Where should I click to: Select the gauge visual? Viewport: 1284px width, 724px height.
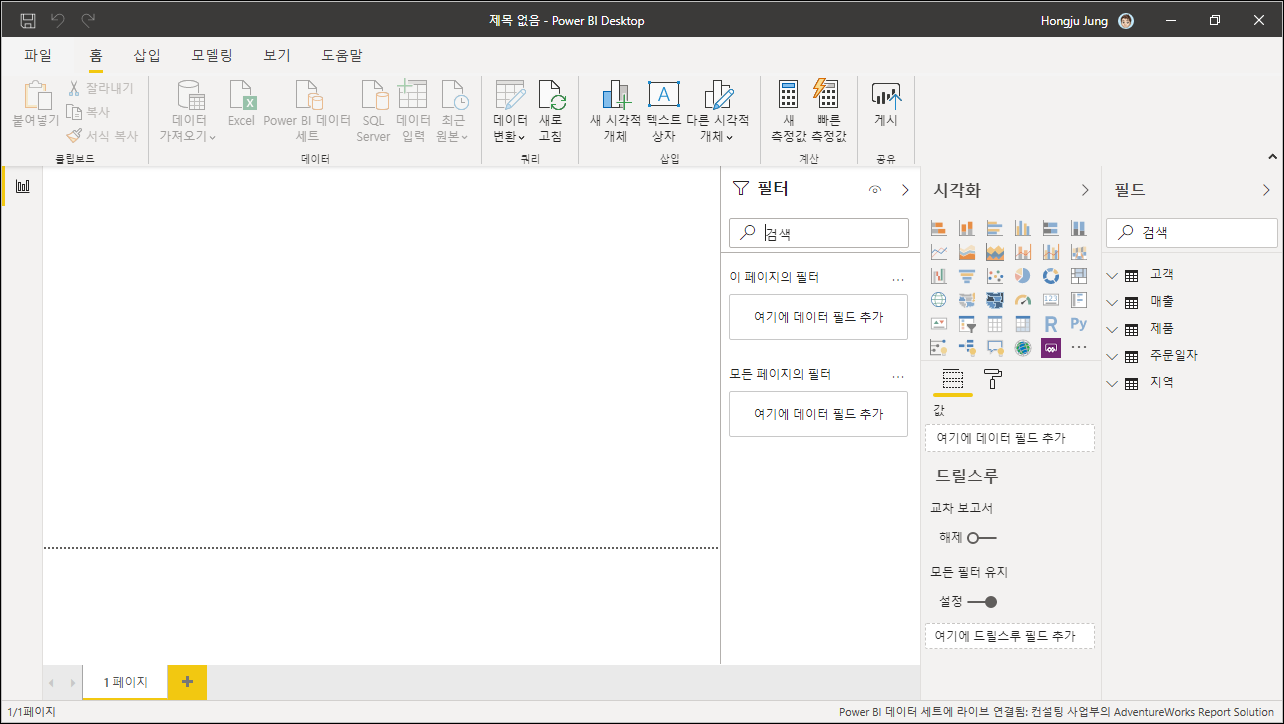(1022, 300)
